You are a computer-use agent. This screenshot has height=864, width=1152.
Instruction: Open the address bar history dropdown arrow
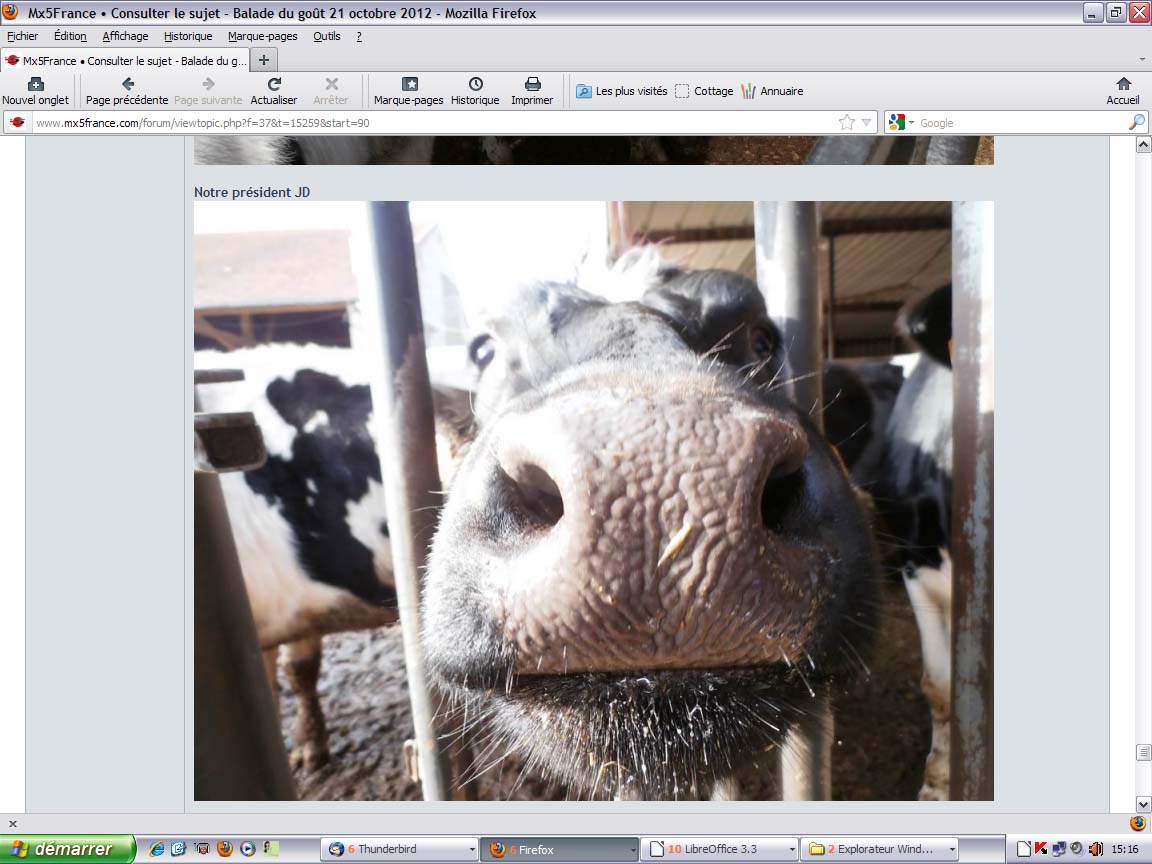867,123
